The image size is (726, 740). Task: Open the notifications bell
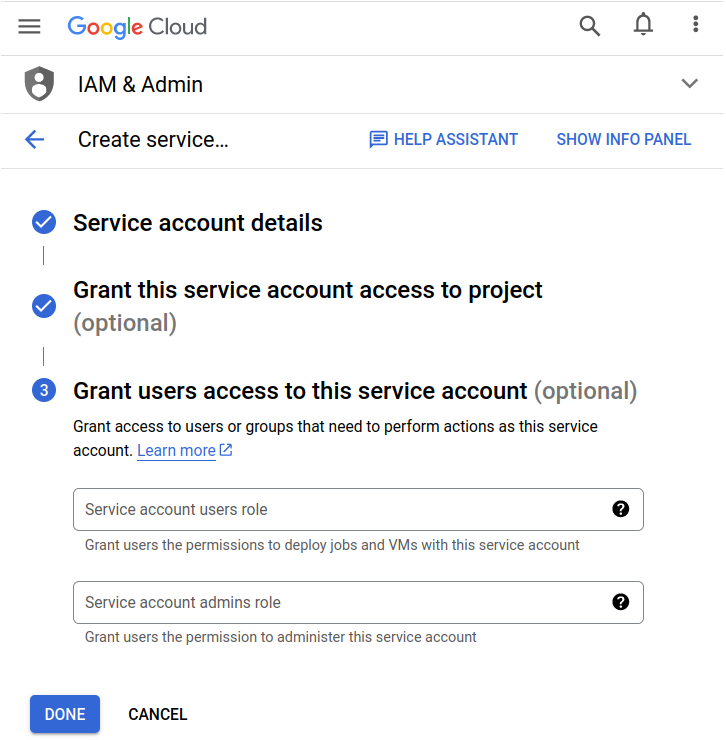tap(643, 26)
